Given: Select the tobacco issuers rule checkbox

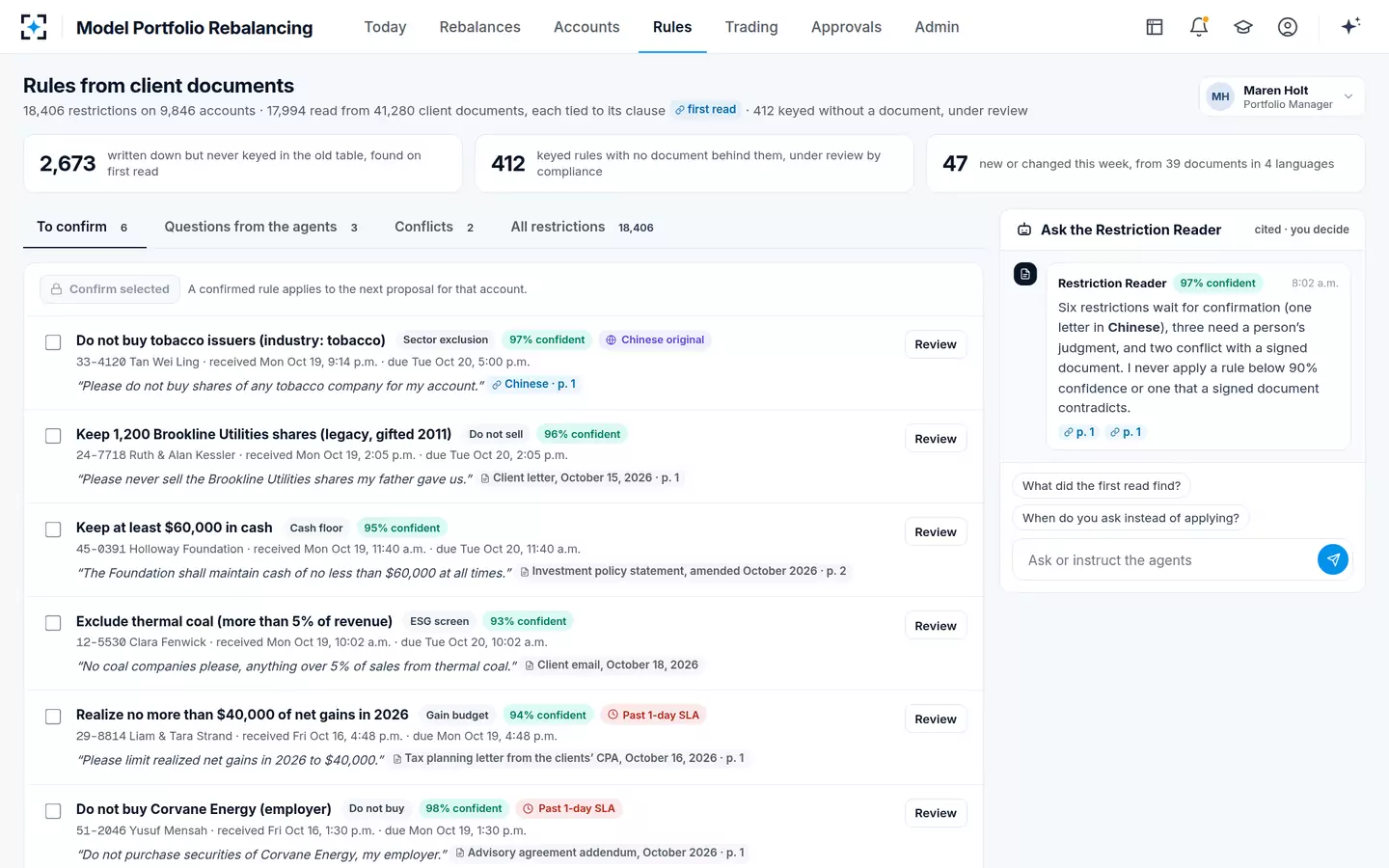Looking at the screenshot, I should pos(54,342).
